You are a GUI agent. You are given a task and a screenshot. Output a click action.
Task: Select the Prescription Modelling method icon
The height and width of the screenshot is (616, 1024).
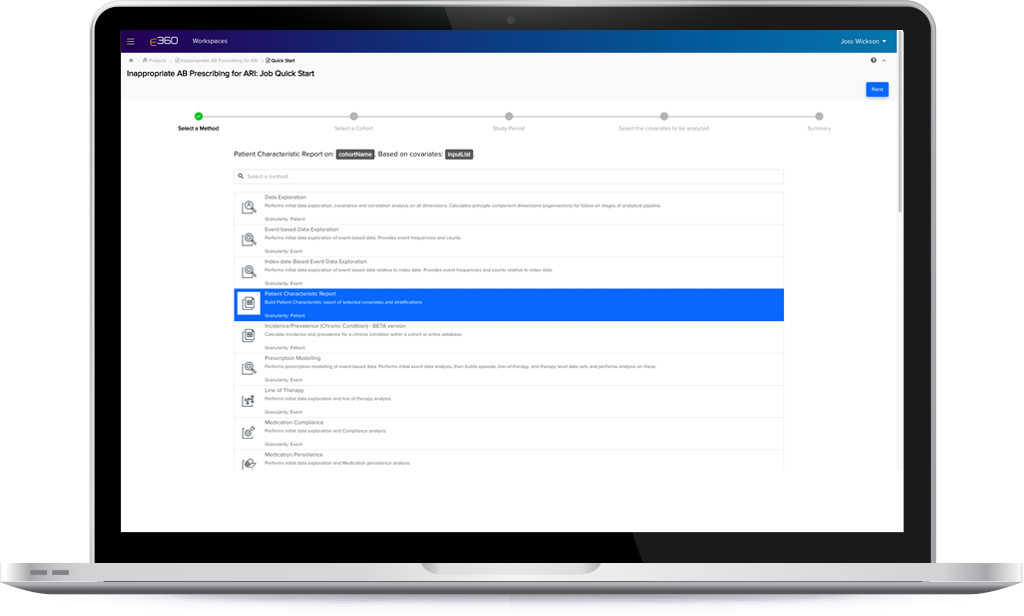248,369
